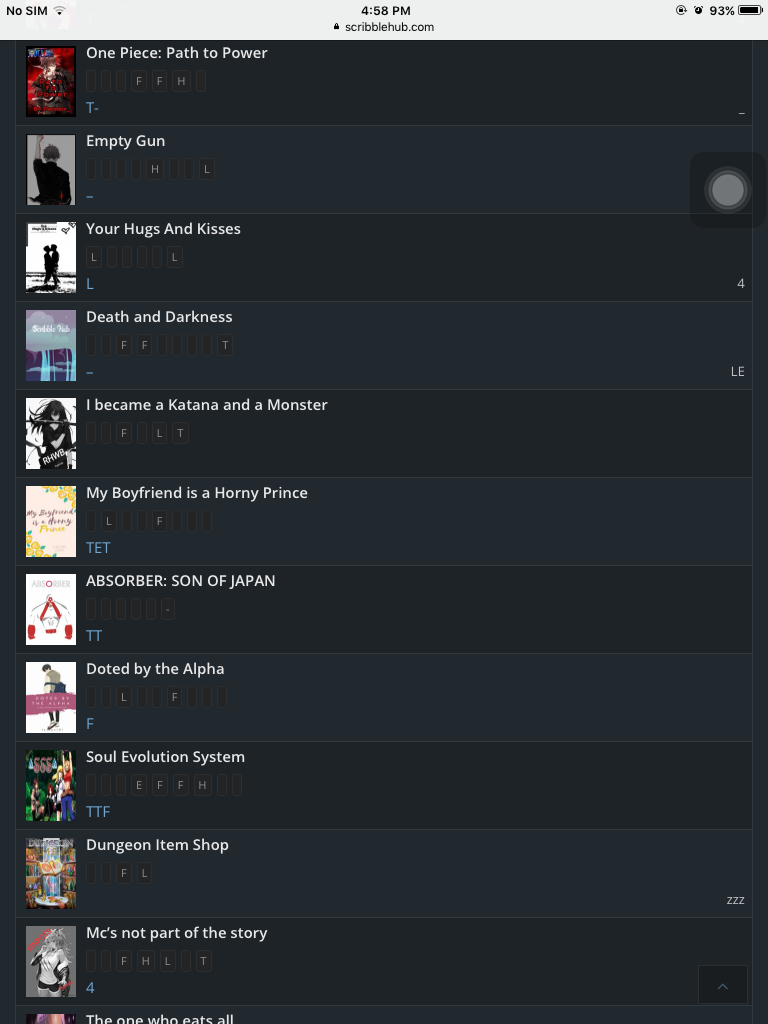Select the T tag under Death and Darkness
Image resolution: width=768 pixels, height=1024 pixels.
[x=225, y=345]
